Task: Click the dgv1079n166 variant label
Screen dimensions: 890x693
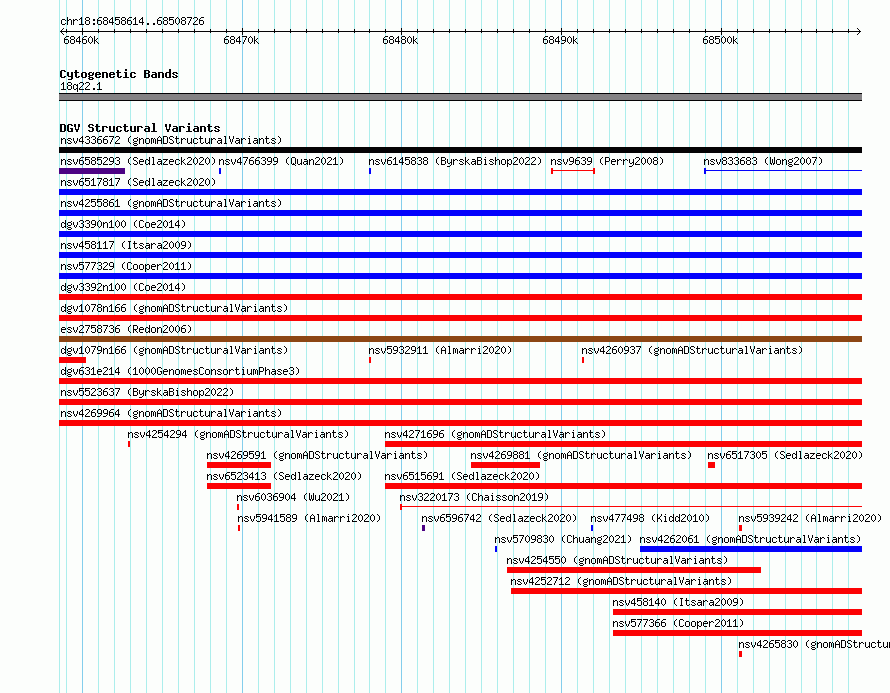Action: (x=174, y=350)
